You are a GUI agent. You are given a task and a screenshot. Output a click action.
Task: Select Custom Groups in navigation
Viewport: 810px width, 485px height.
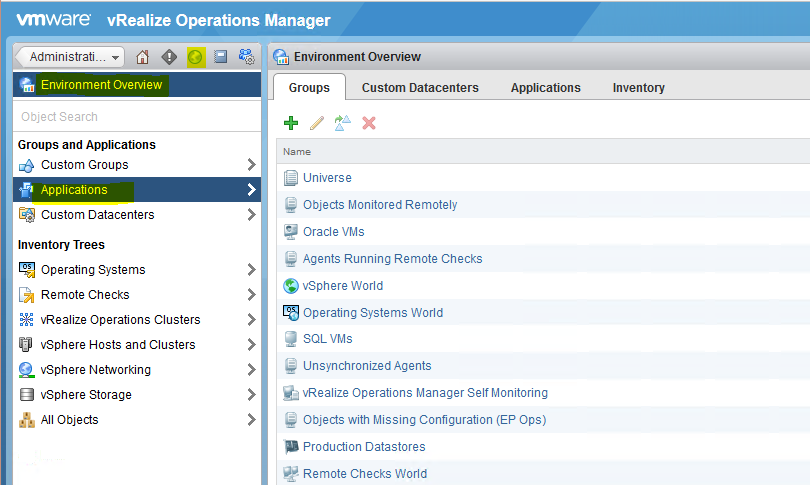click(85, 165)
